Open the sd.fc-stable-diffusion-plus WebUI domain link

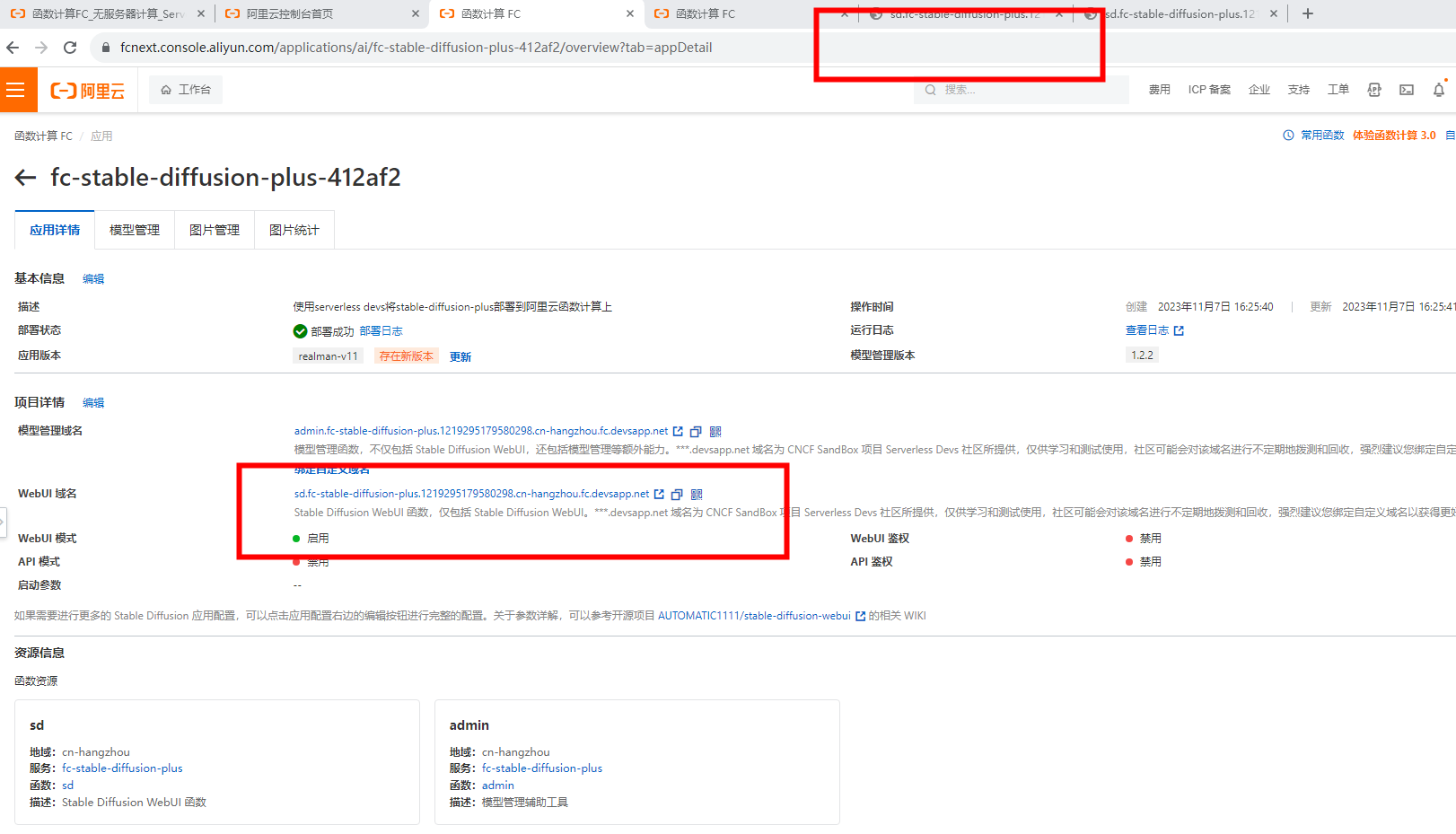click(x=471, y=494)
